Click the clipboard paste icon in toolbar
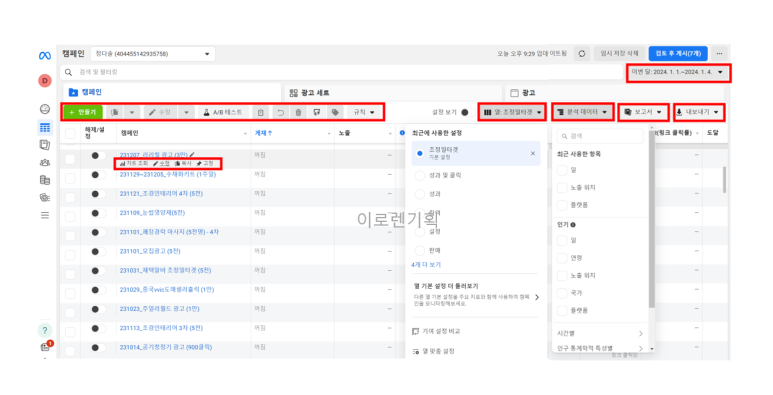This screenshot has width=773, height=395. pyautogui.click(x=261, y=112)
